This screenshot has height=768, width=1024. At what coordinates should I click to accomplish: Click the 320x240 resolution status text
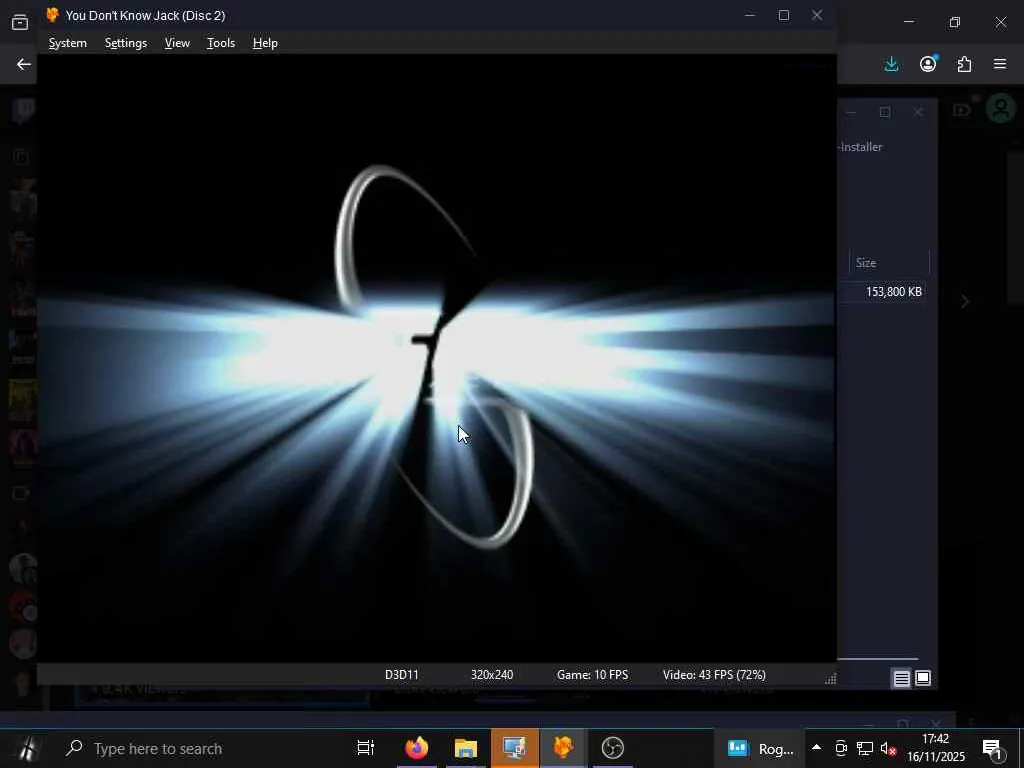[492, 675]
